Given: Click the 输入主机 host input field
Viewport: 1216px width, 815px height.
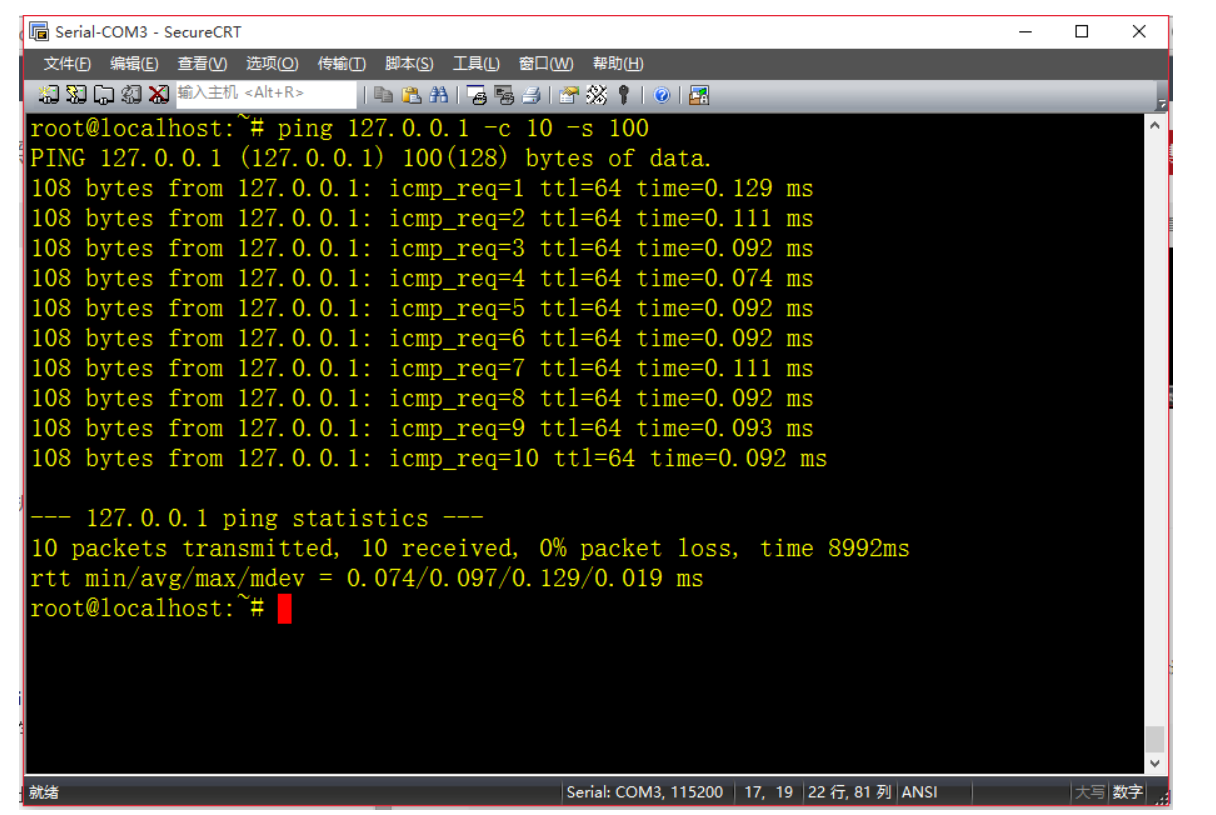Looking at the screenshot, I should [265, 94].
